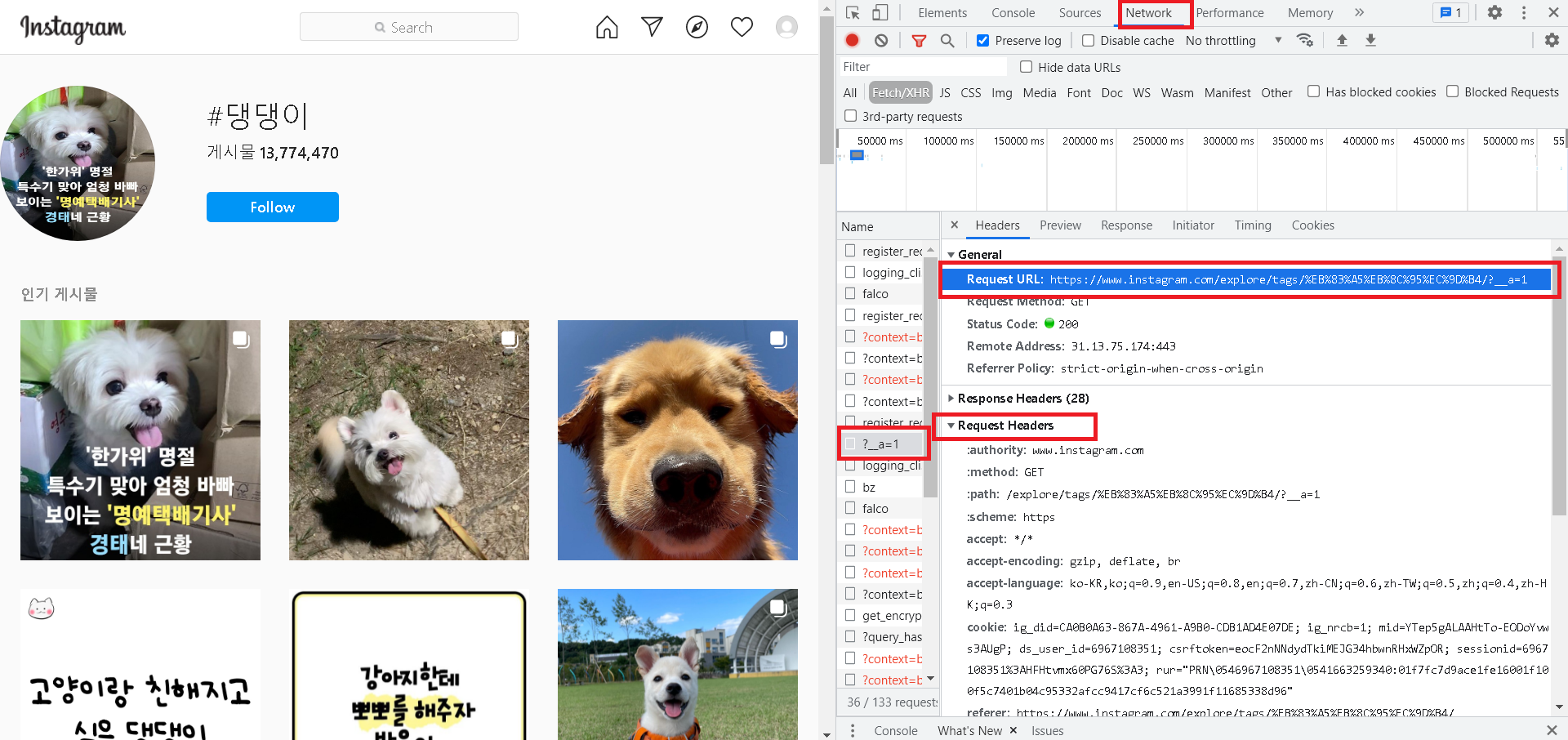This screenshot has height=740, width=1568.
Task: Open network settings gear icon
Action: 1552,40
